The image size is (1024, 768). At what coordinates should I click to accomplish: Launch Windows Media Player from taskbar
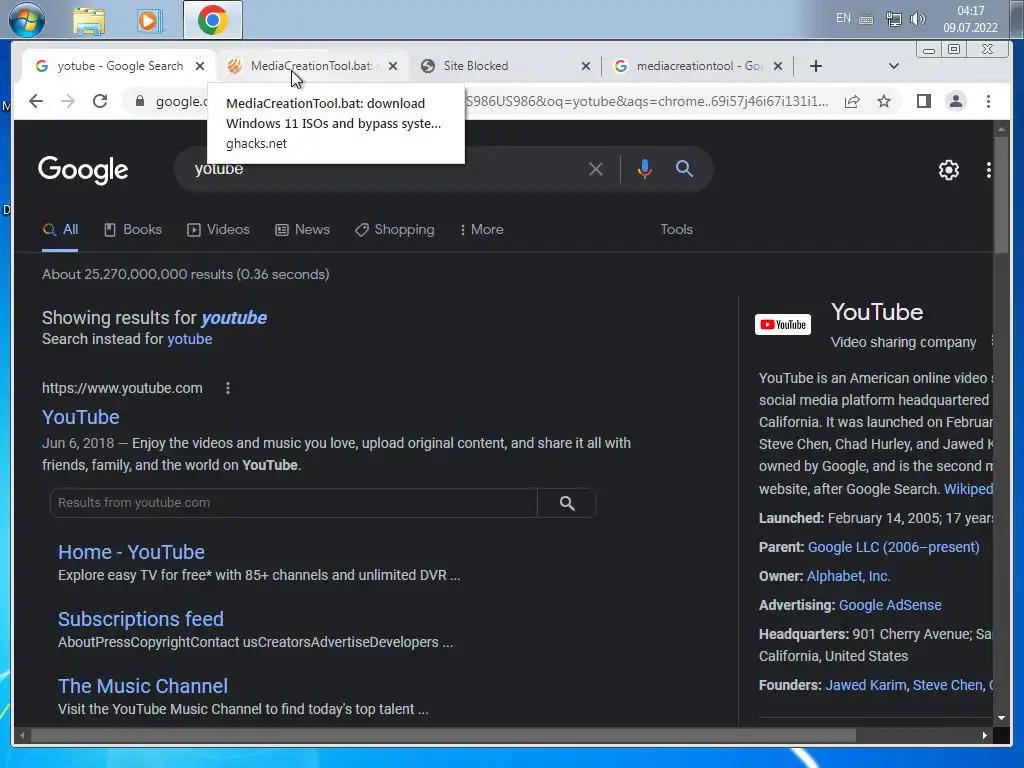[x=149, y=21]
